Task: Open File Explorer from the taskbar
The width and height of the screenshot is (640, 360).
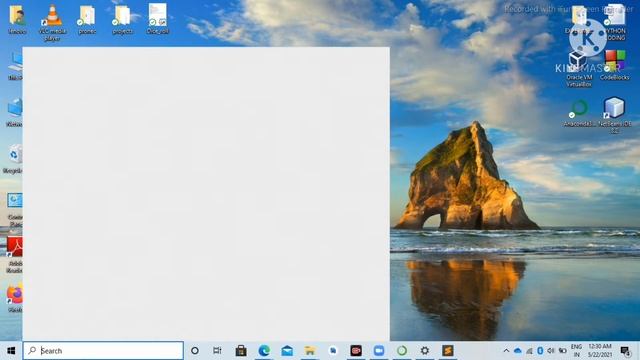Action: pos(310,351)
